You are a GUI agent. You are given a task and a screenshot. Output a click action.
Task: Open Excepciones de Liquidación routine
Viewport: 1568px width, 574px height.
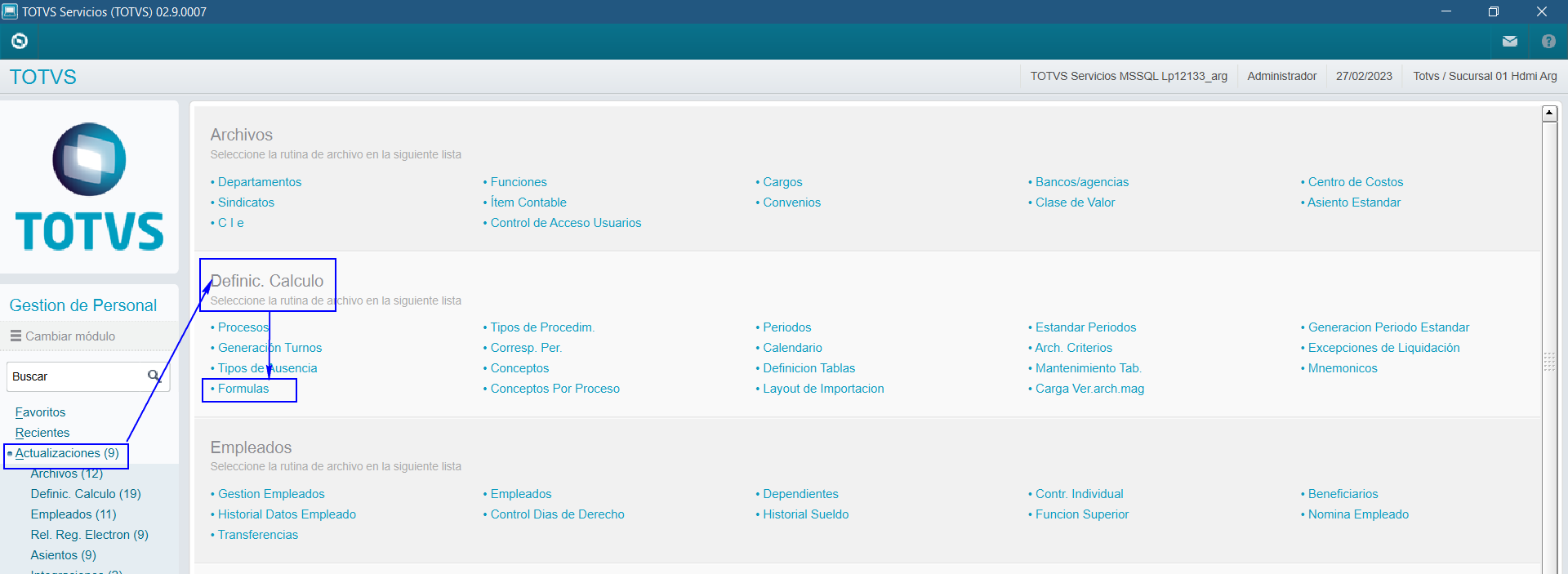tap(1384, 348)
